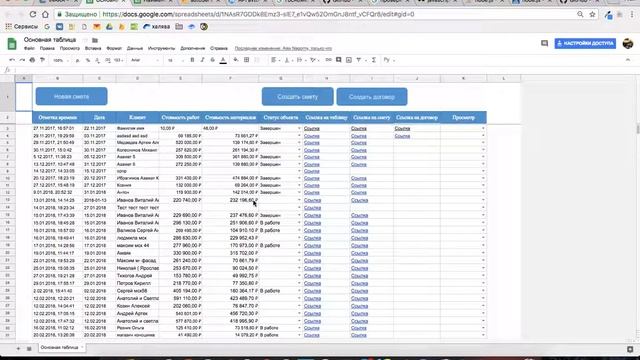
Task: Open the Arial font dropdown
Action: coord(144,60)
